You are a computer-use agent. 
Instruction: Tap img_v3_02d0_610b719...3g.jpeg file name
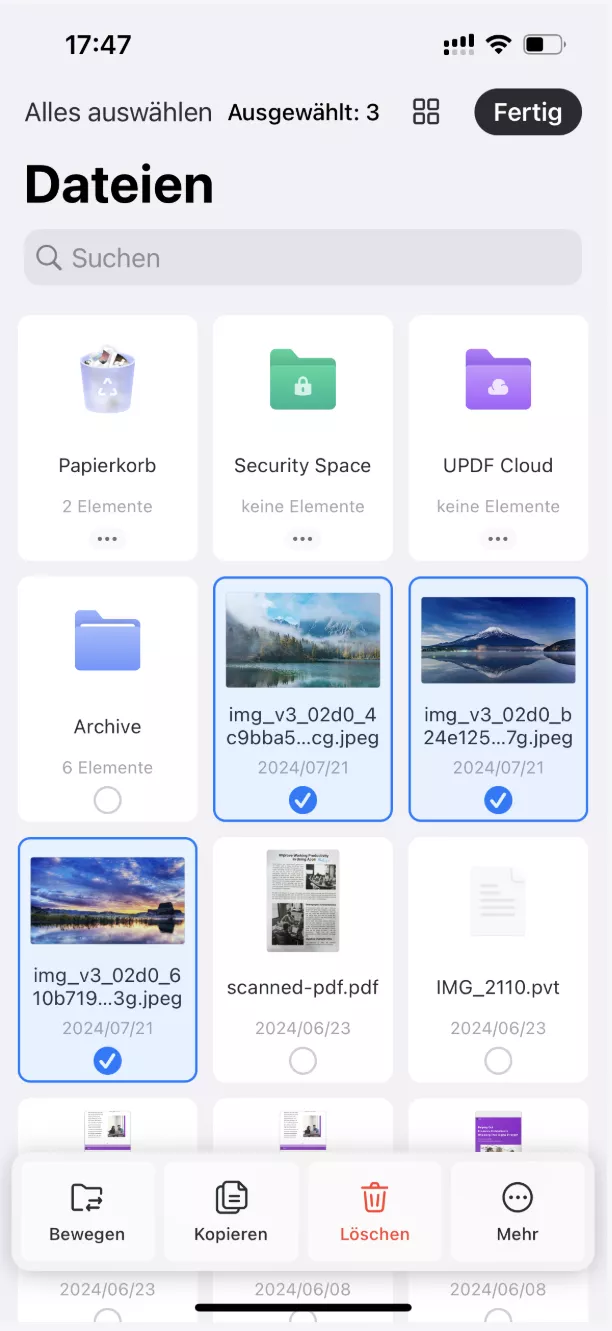tap(107, 987)
